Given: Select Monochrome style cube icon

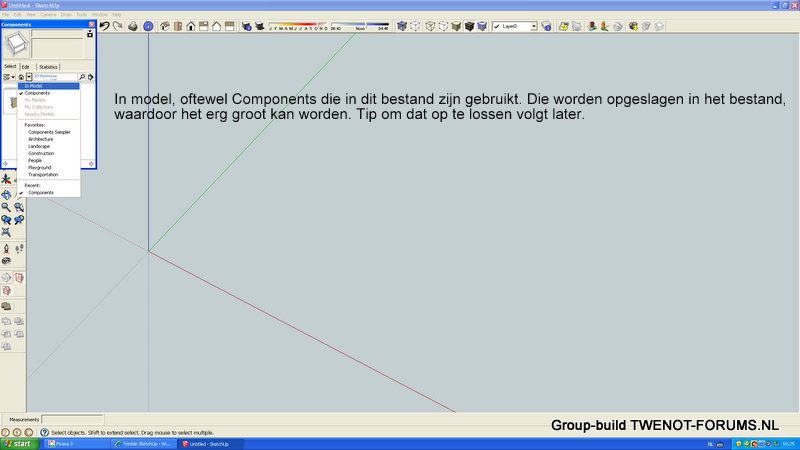Looking at the screenshot, I should tap(482, 26).
